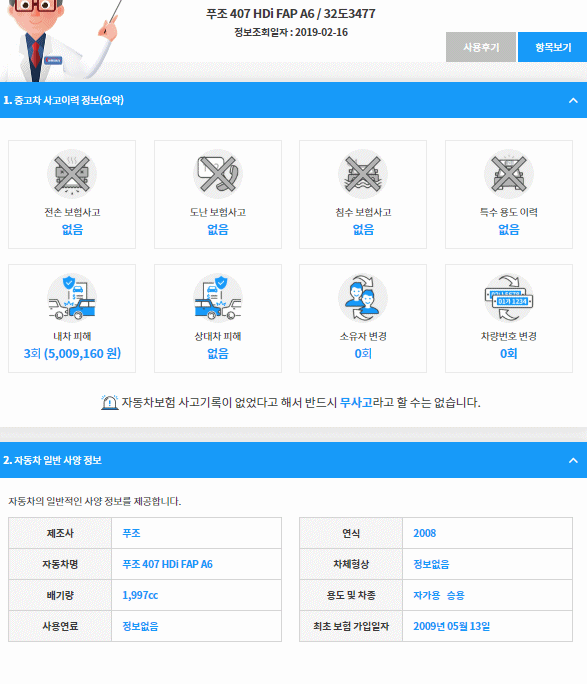Click the 2009년 05월 13일 insurance date
This screenshot has height=684, width=587.
point(452,626)
